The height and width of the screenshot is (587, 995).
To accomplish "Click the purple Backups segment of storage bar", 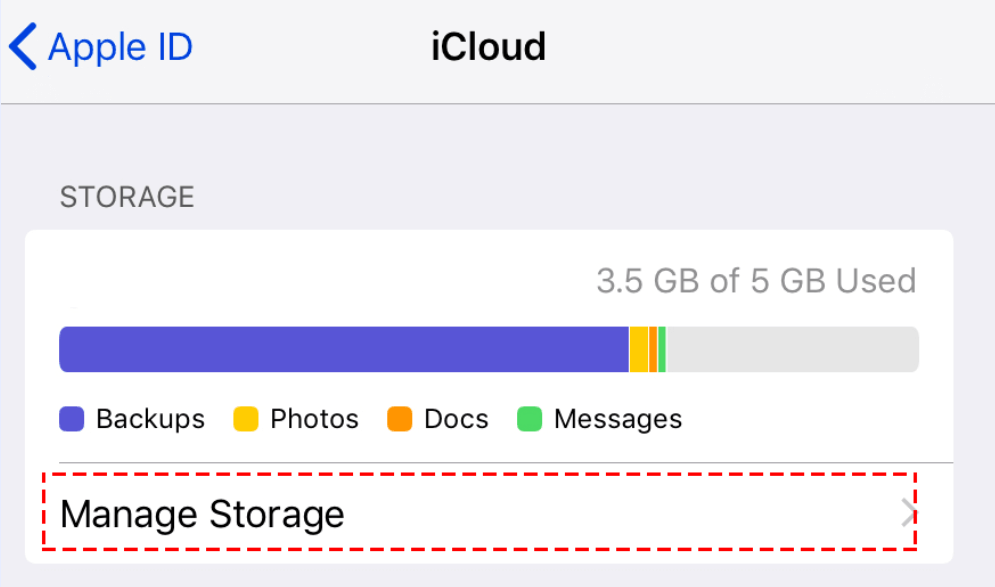I will 343,349.
